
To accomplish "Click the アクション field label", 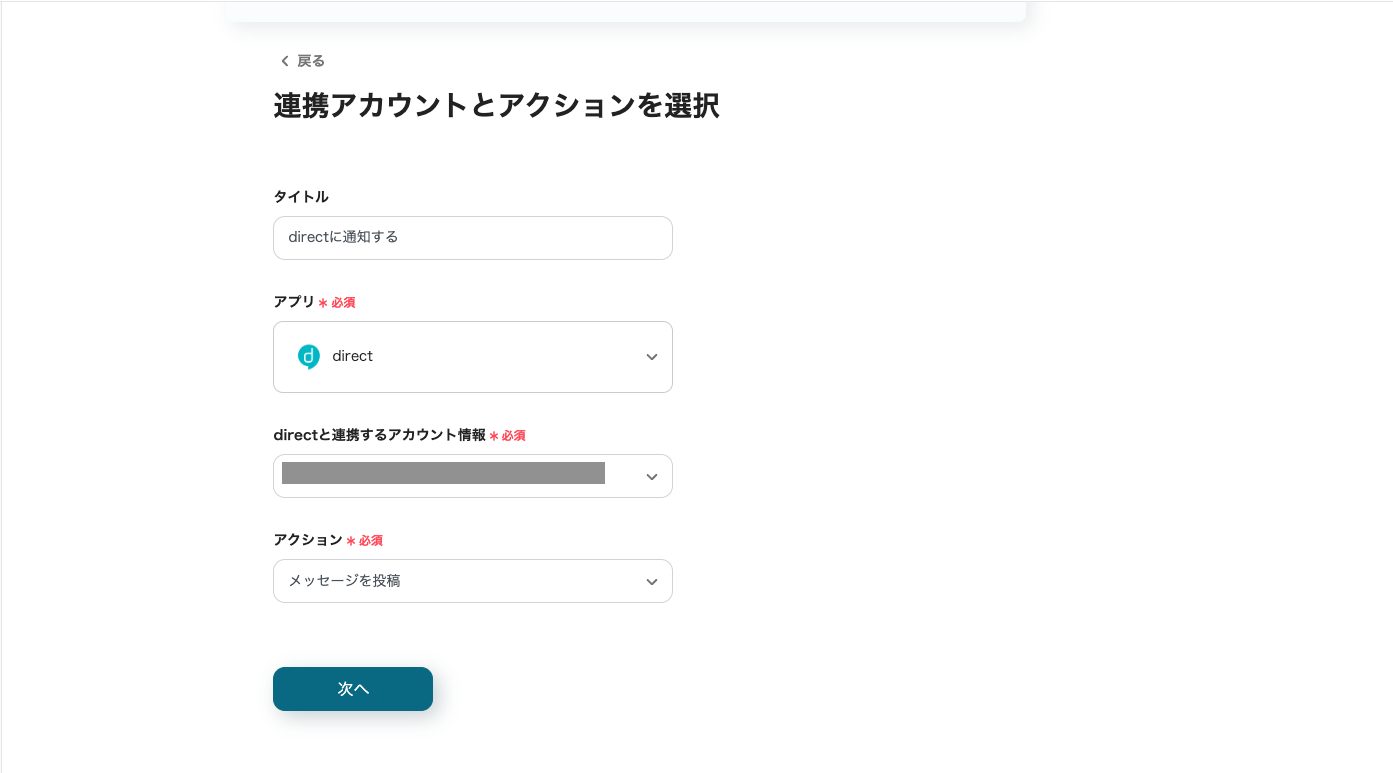I will point(308,540).
